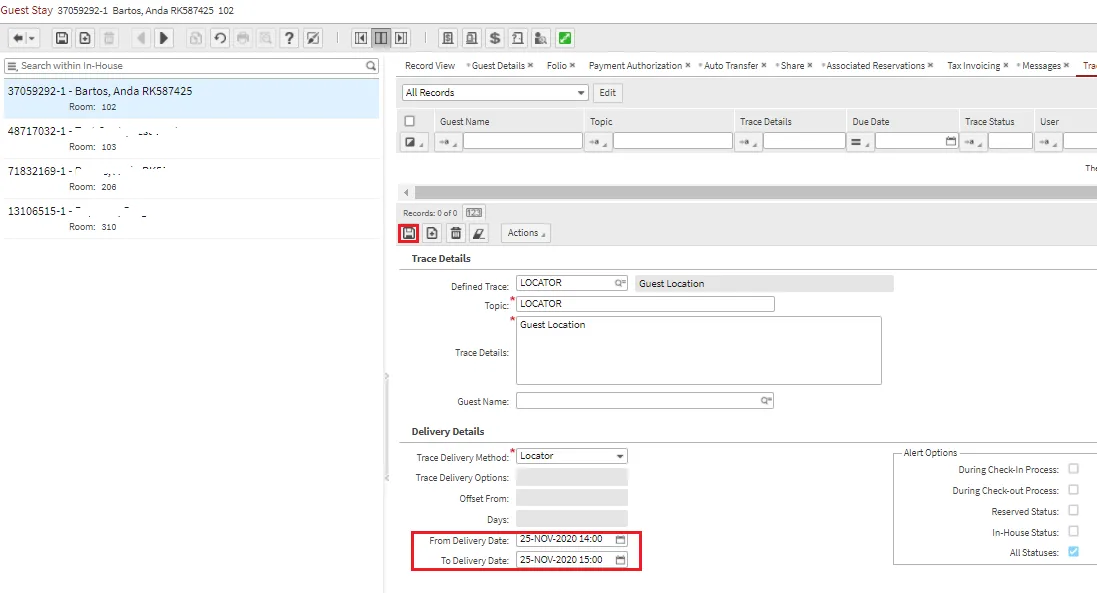Image resolution: width=1097 pixels, height=593 pixels.
Task: Enable the During Check-In Process checkbox
Action: [x=1073, y=469]
